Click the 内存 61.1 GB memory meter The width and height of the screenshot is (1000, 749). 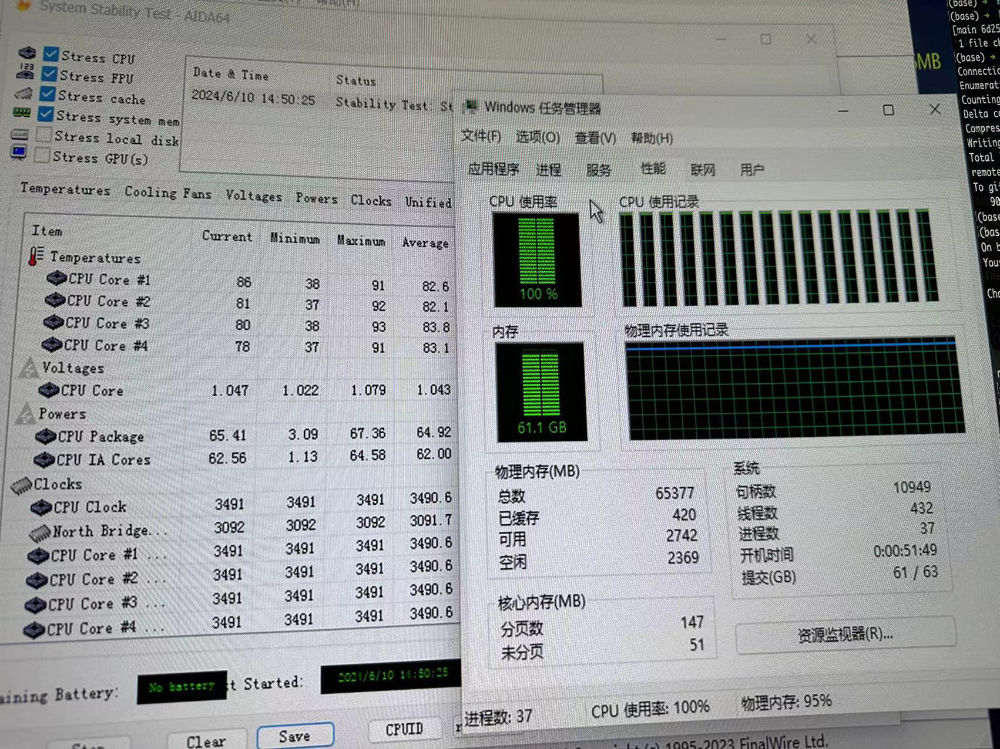point(541,392)
